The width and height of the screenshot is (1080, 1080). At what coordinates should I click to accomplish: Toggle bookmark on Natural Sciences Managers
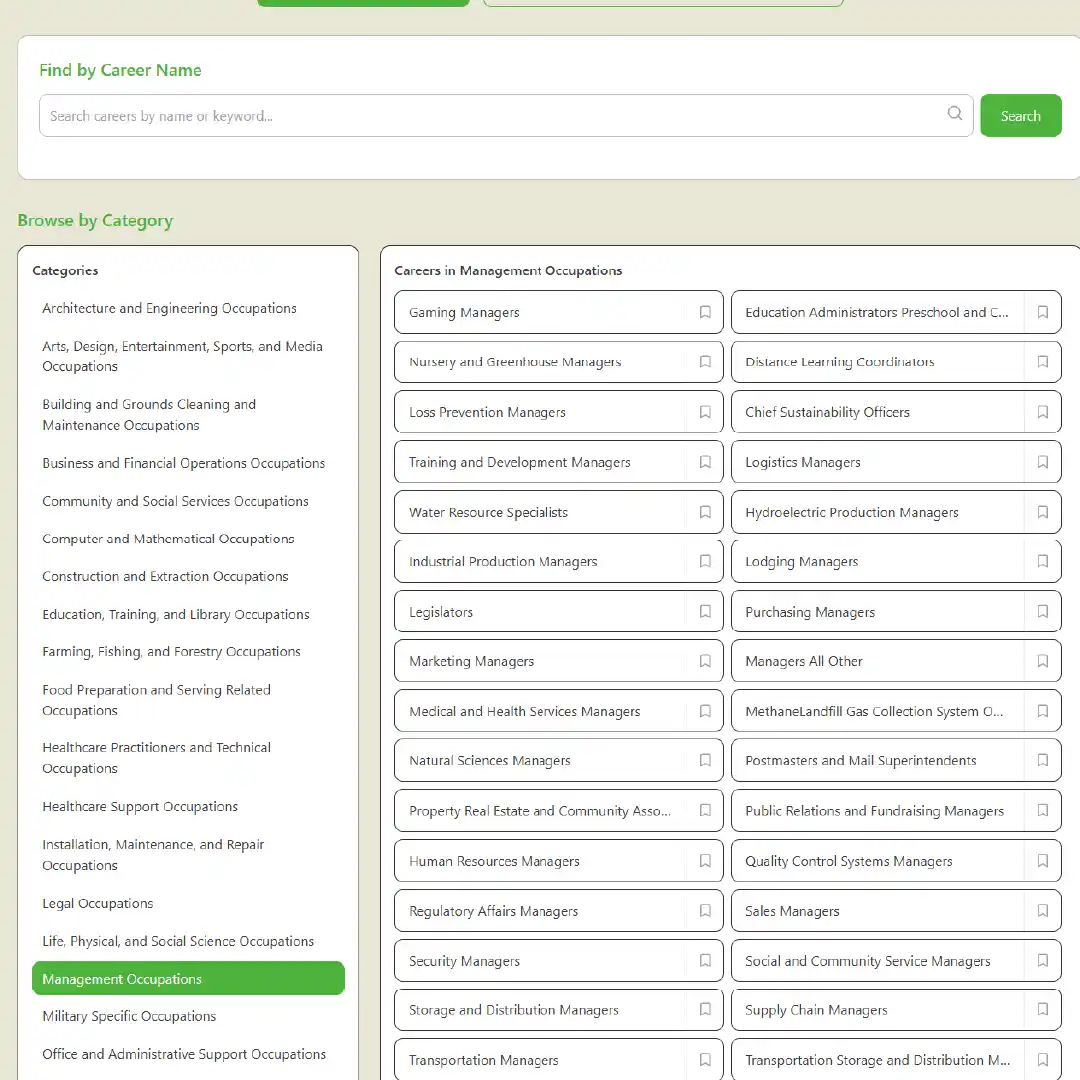click(x=705, y=761)
